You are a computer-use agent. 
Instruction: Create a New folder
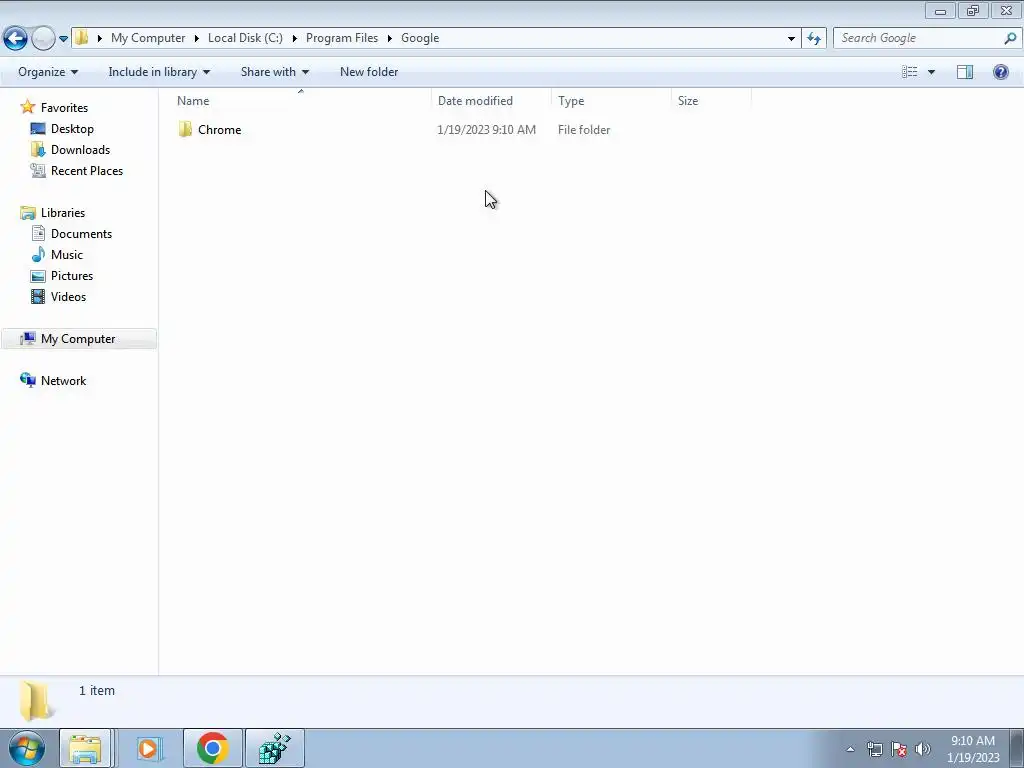pyautogui.click(x=369, y=72)
